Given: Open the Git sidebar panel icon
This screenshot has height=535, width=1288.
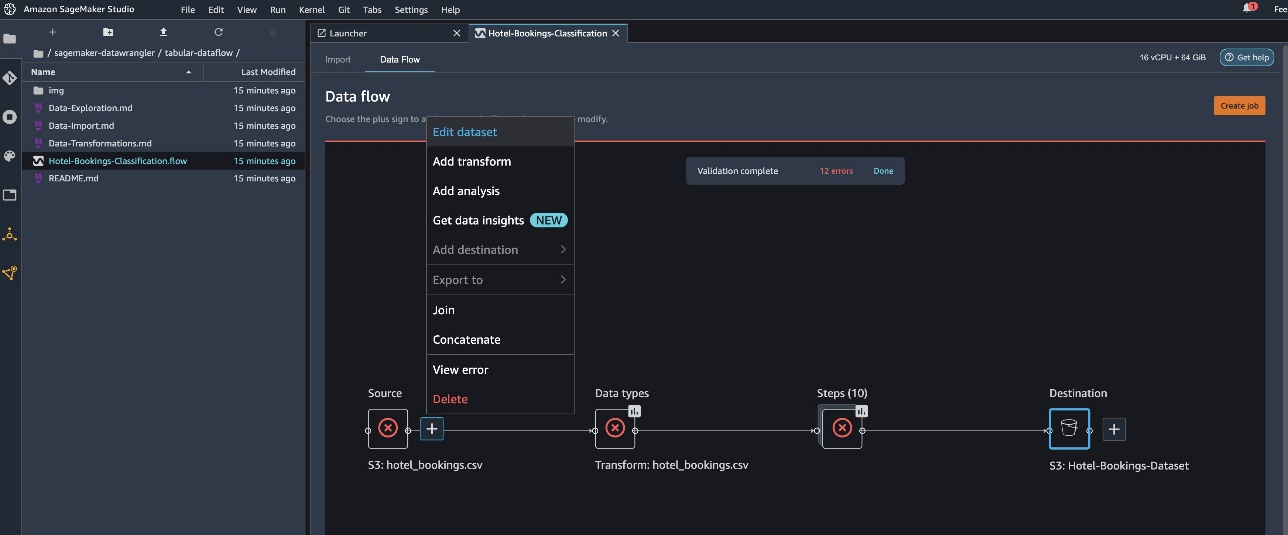Looking at the screenshot, I should coord(9,78).
